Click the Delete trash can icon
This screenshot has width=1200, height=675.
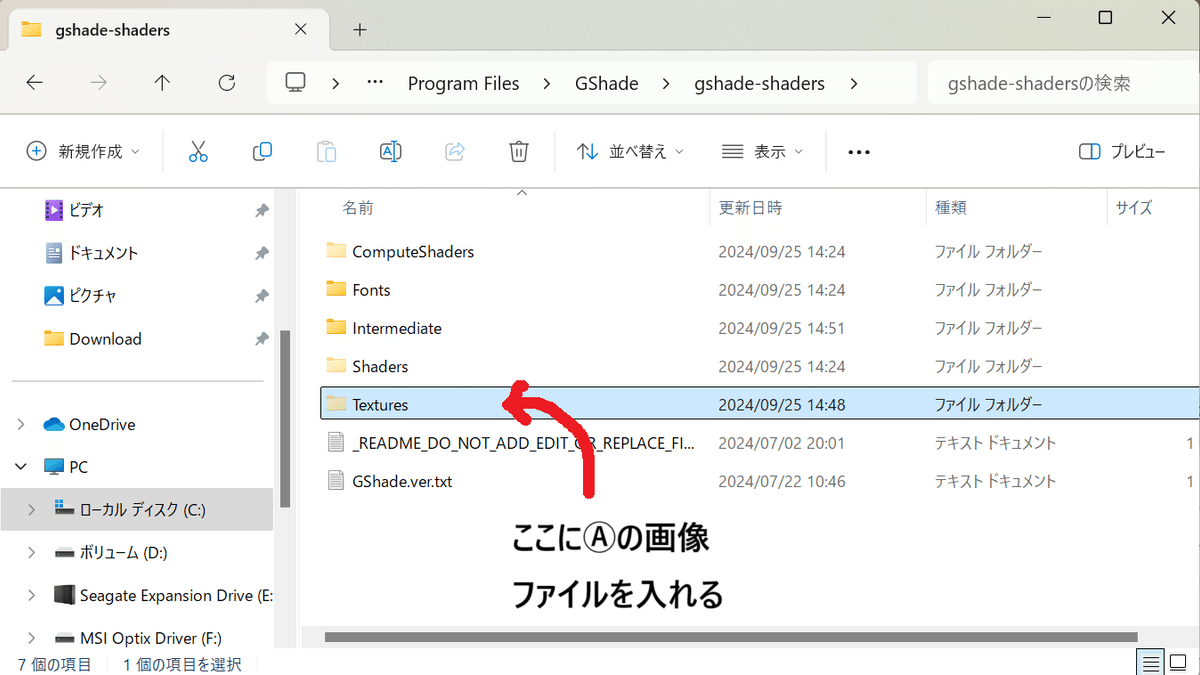pyautogui.click(x=519, y=151)
